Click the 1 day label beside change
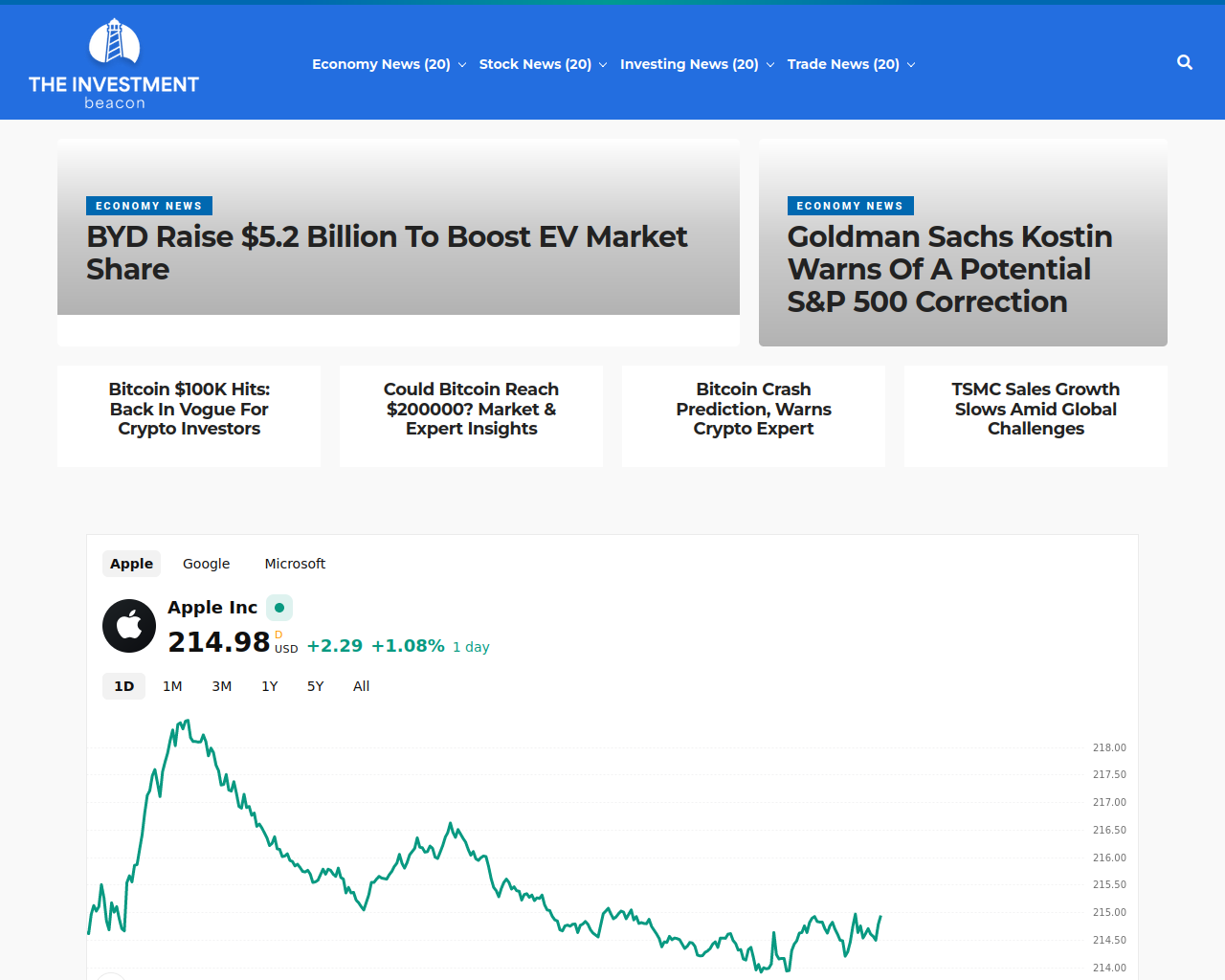 471,647
